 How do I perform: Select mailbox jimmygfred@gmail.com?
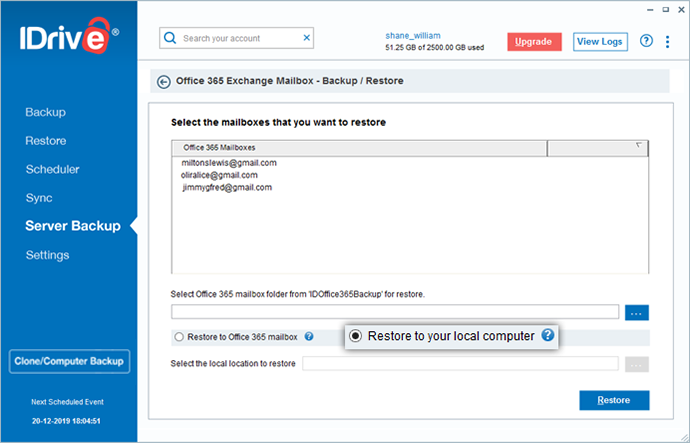coord(227,187)
